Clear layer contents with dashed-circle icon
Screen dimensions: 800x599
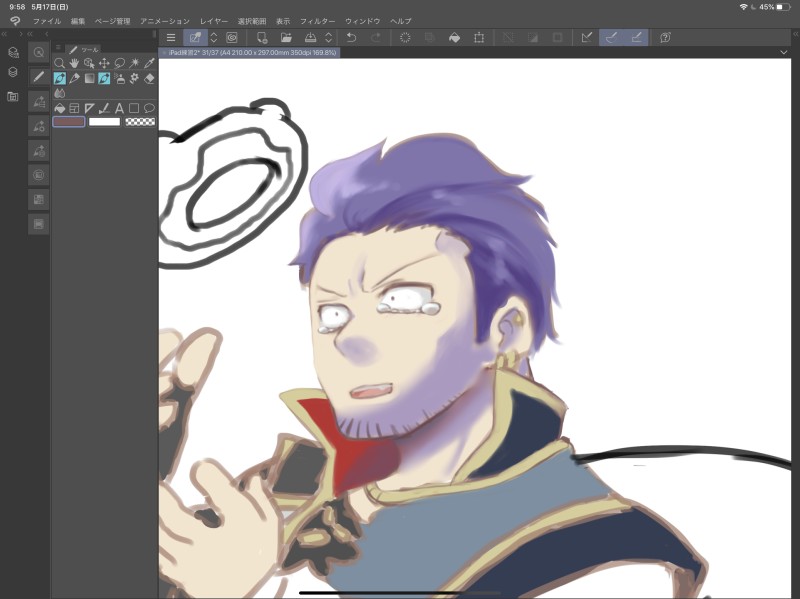(x=405, y=38)
